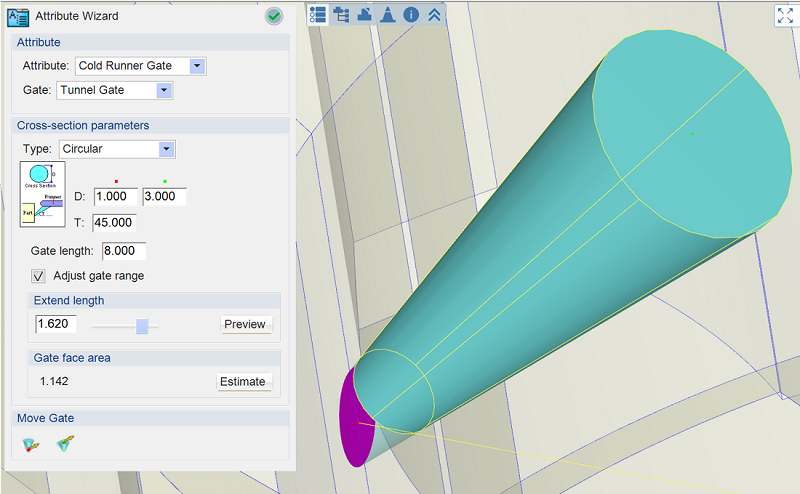800x494 pixels.
Task: Click the first Move Gate icon
Action: (31, 444)
